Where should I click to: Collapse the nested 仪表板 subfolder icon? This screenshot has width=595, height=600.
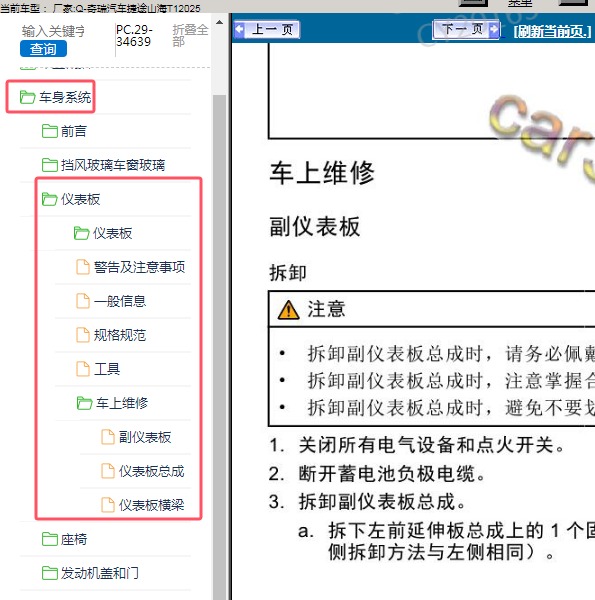pos(82,233)
